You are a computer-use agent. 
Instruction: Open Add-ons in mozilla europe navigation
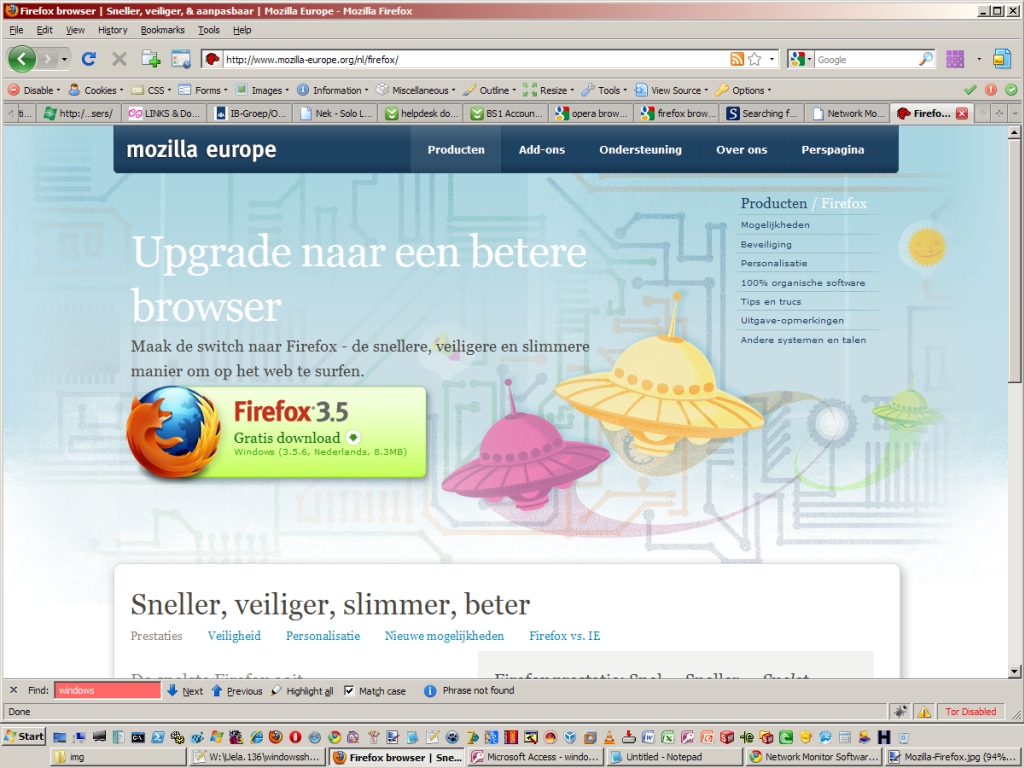[x=542, y=150]
